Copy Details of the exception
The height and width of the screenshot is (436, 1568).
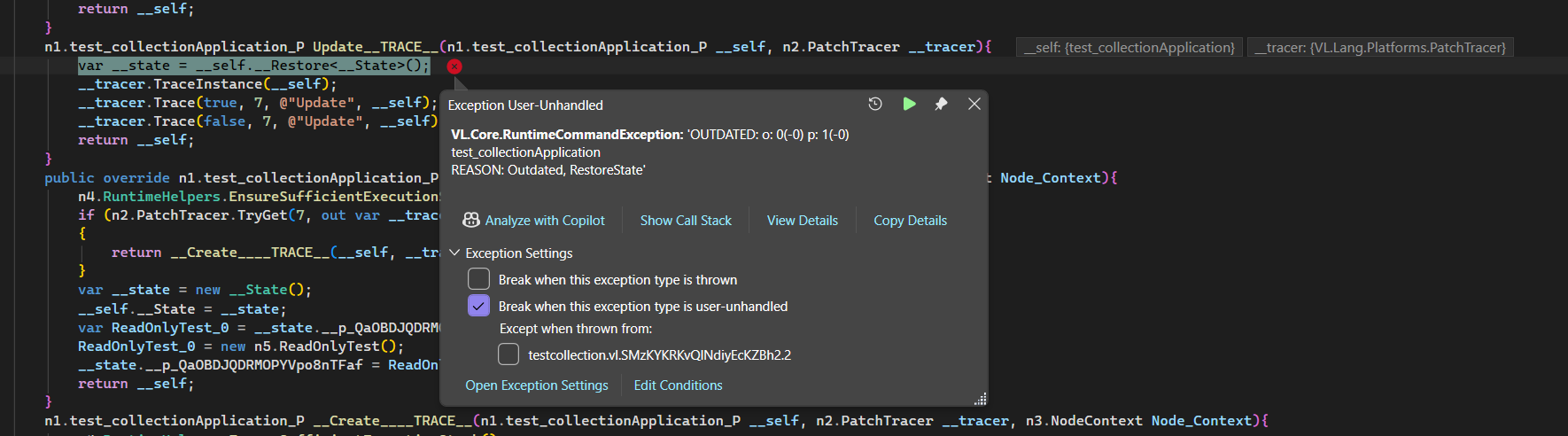click(910, 221)
